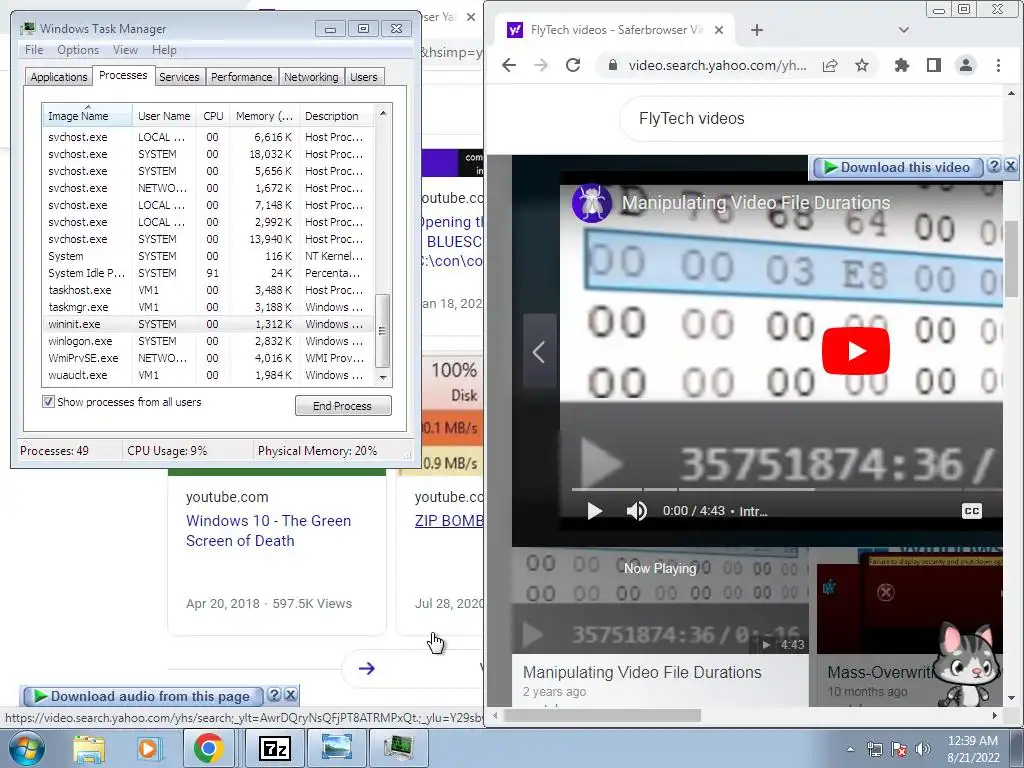Image resolution: width=1024 pixels, height=768 pixels.
Task: Mute the video with speaker icon
Action: 636,511
